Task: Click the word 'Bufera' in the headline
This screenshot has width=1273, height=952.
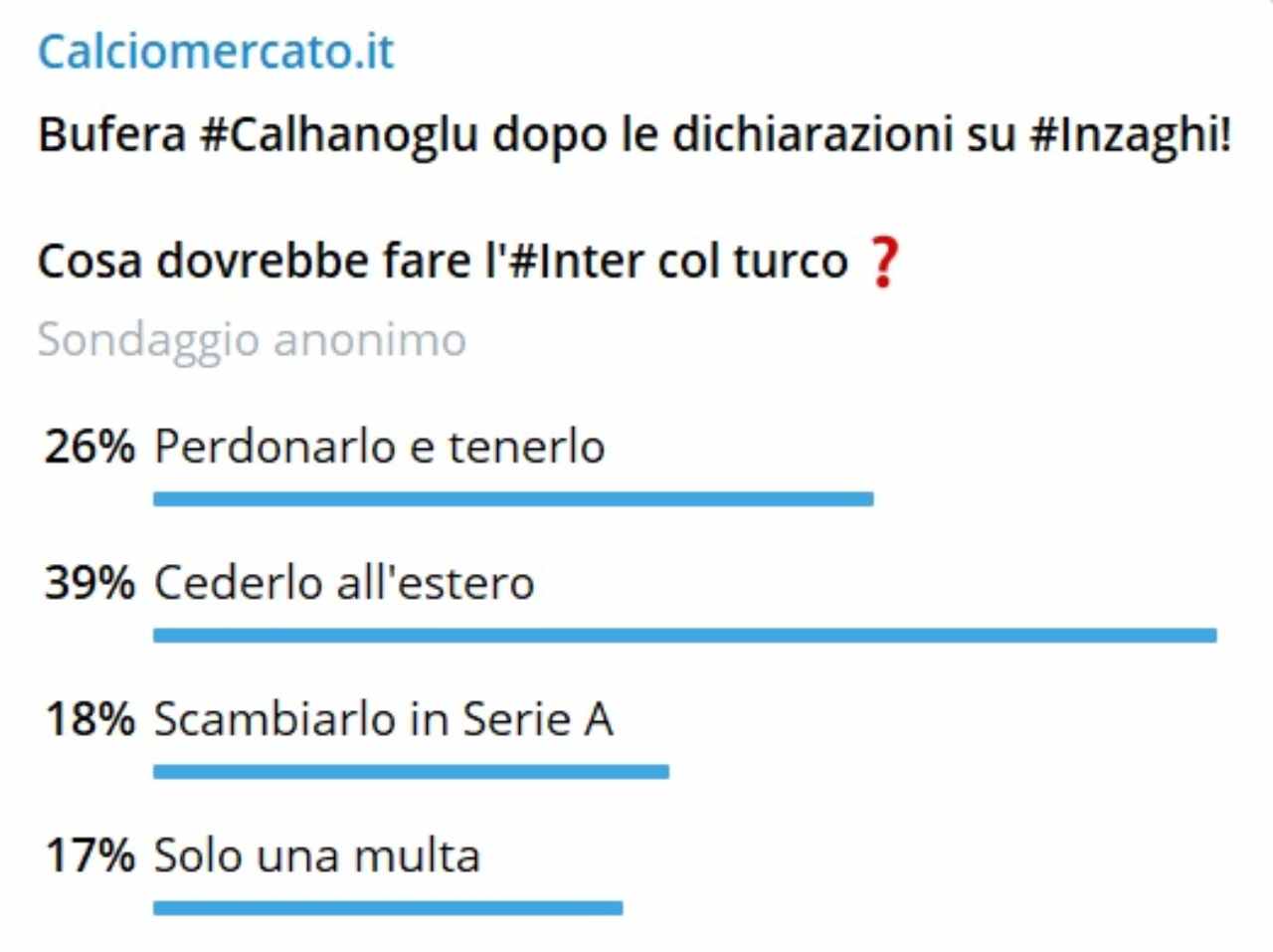Action: [x=111, y=134]
